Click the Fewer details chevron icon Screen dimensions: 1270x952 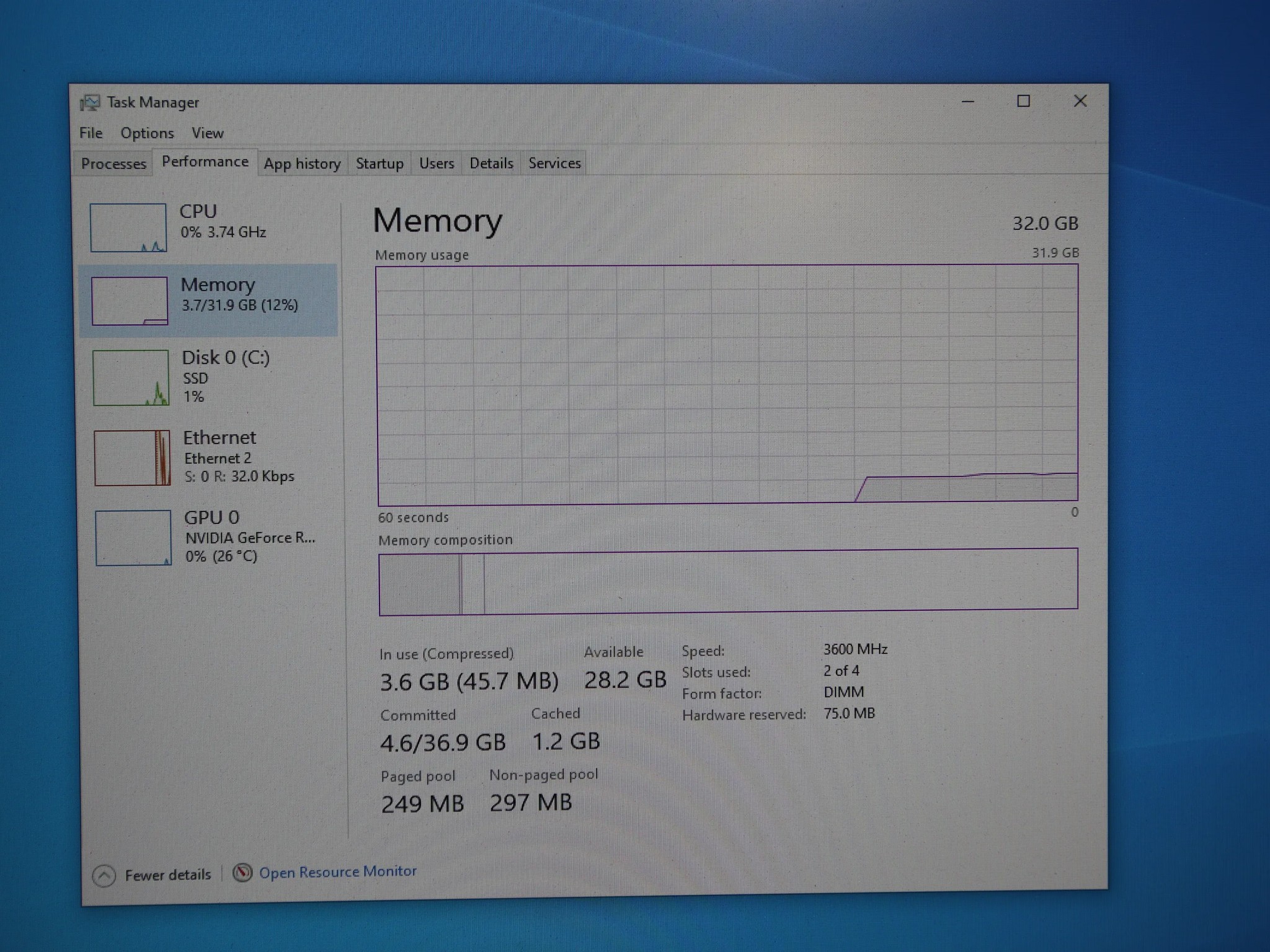coord(104,876)
